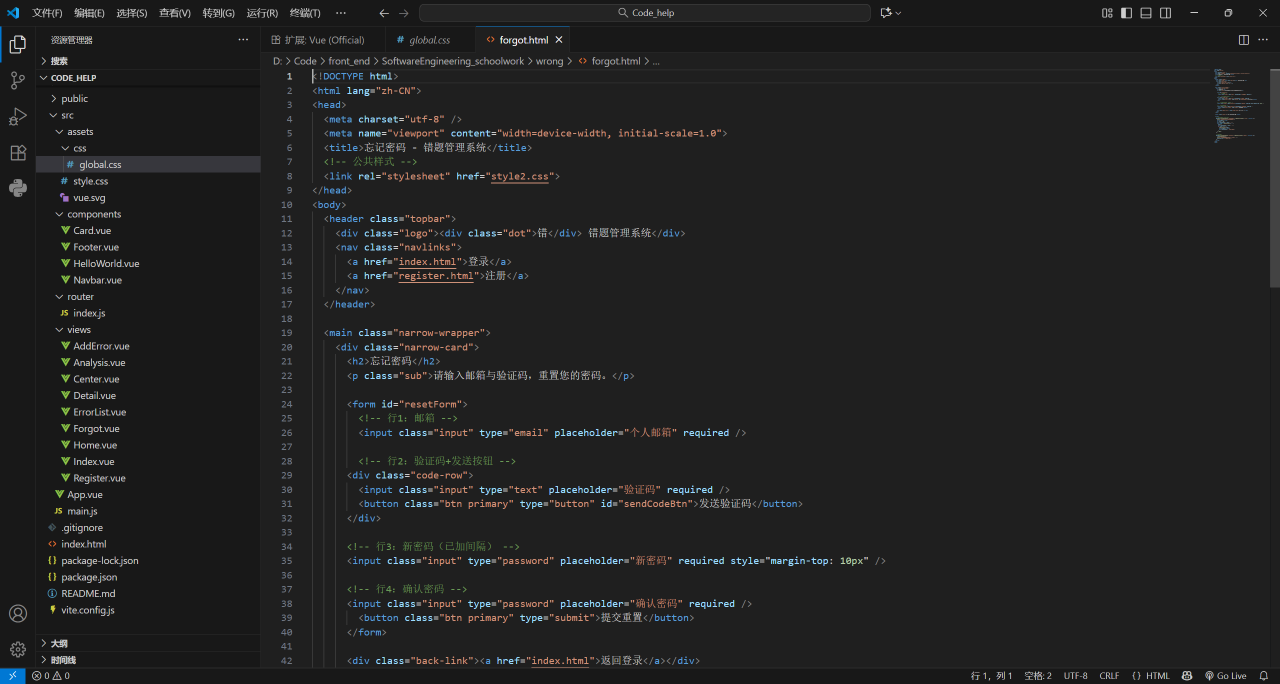Open the Source Control view
1280x684 pixels.
point(17,81)
